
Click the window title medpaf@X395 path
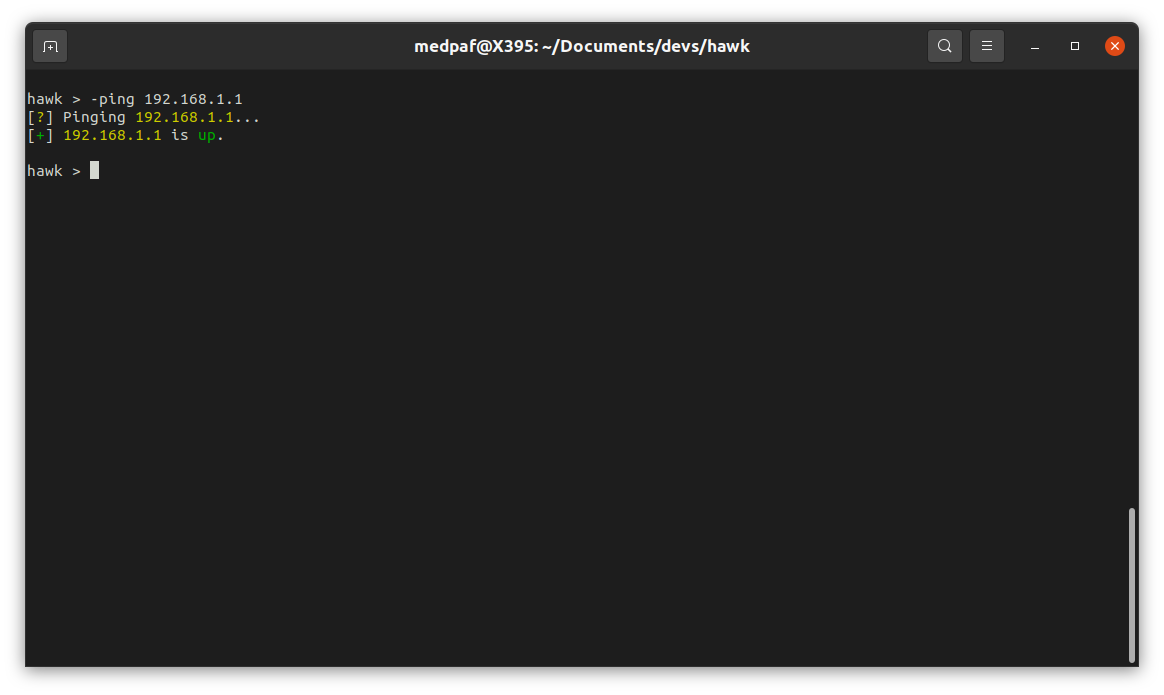pos(581,46)
